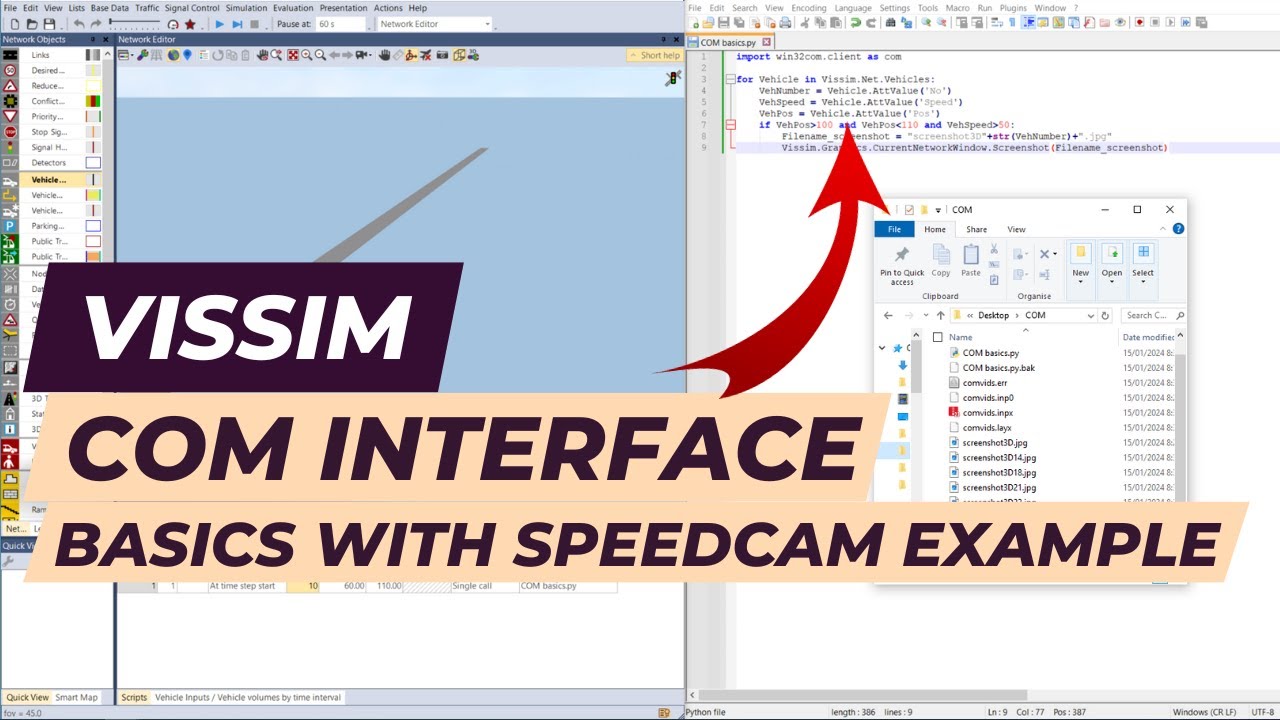Refresh the Explorer folder view
Image resolution: width=1280 pixels, height=720 pixels.
1105,315
